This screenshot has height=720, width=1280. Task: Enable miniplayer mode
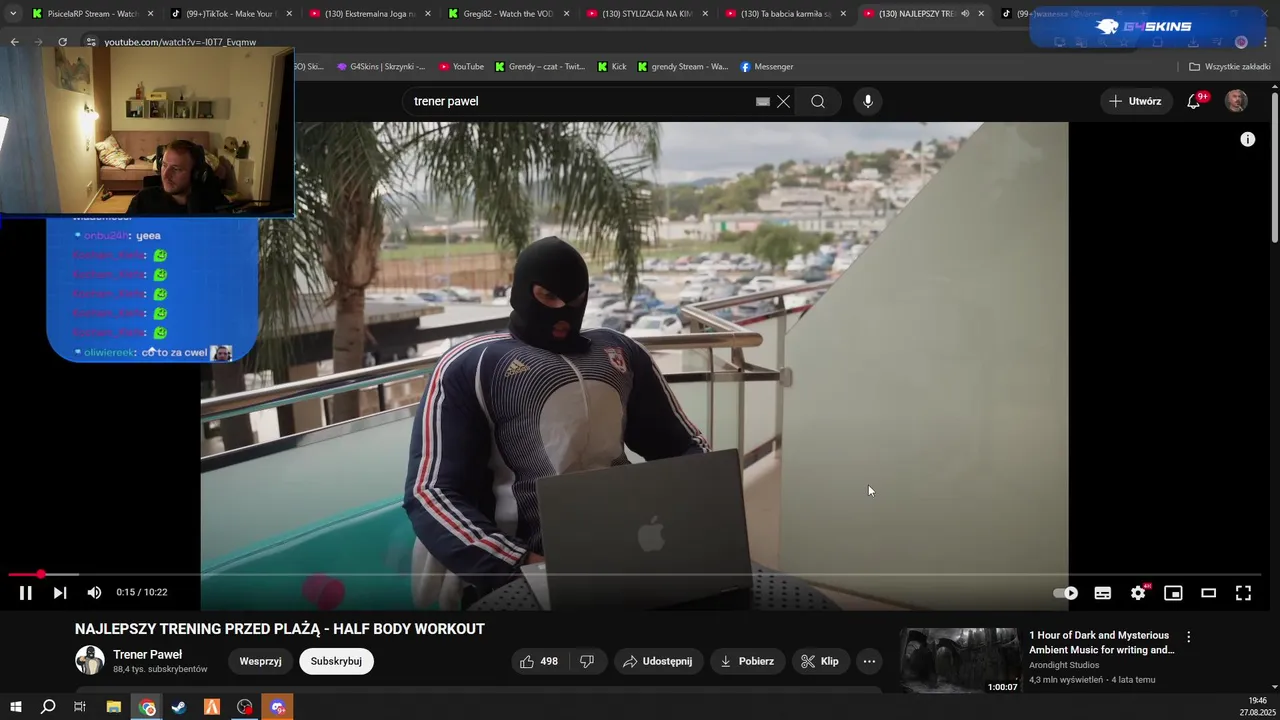click(1173, 593)
